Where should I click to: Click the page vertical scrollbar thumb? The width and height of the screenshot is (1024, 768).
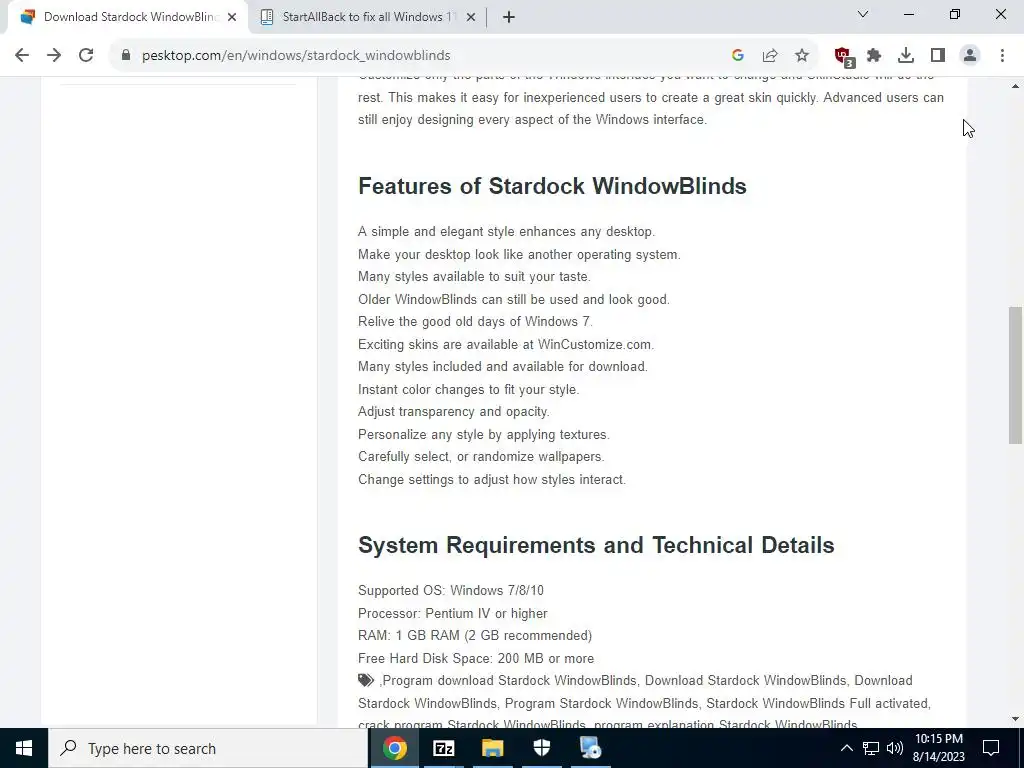pos(1016,376)
